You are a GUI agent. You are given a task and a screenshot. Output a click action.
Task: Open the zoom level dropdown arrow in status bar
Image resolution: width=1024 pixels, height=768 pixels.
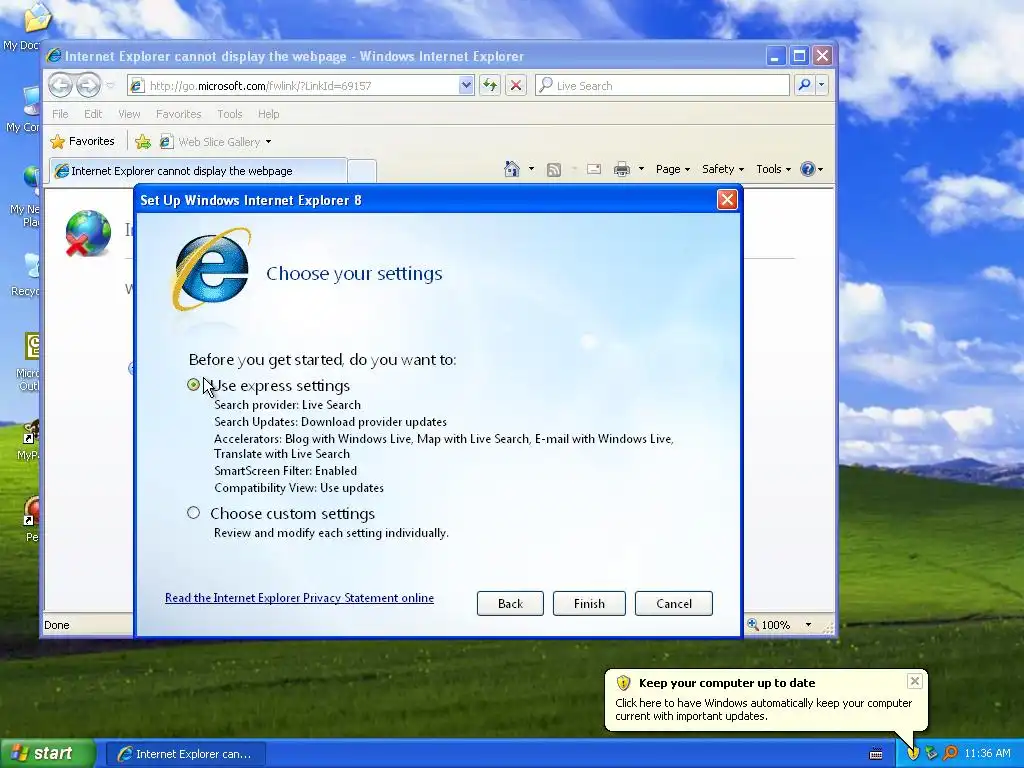coord(808,625)
